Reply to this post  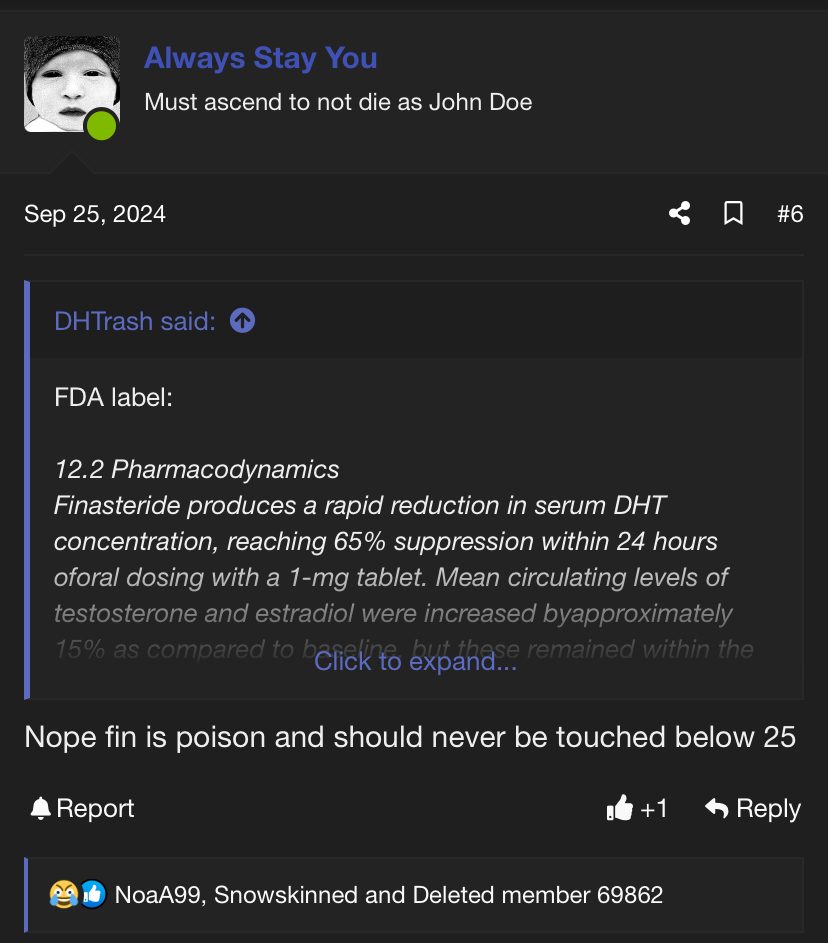[x=752, y=808]
